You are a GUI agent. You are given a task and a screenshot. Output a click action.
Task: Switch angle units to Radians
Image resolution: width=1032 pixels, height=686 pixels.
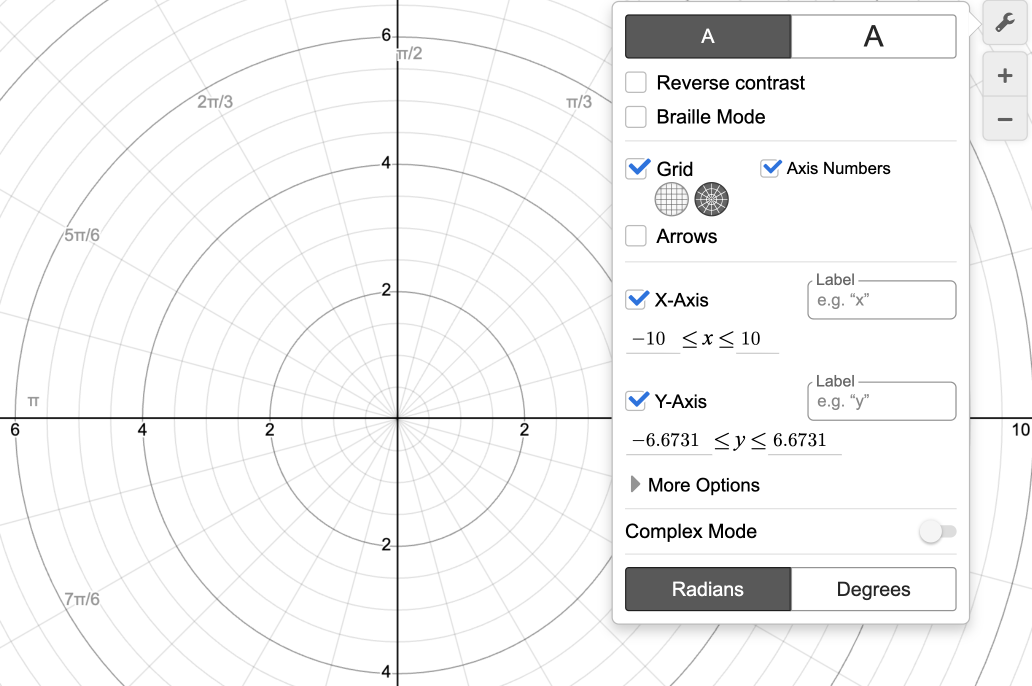(708, 589)
